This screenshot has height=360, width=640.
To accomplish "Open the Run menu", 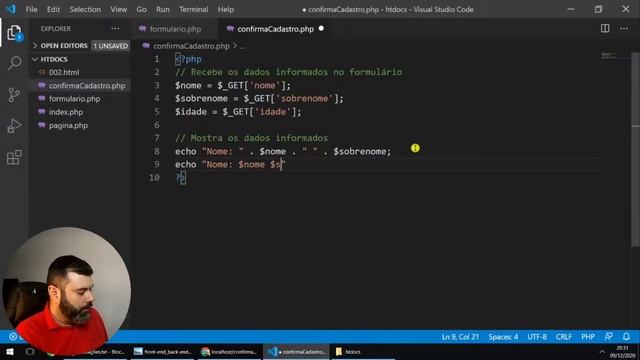I will (162, 9).
